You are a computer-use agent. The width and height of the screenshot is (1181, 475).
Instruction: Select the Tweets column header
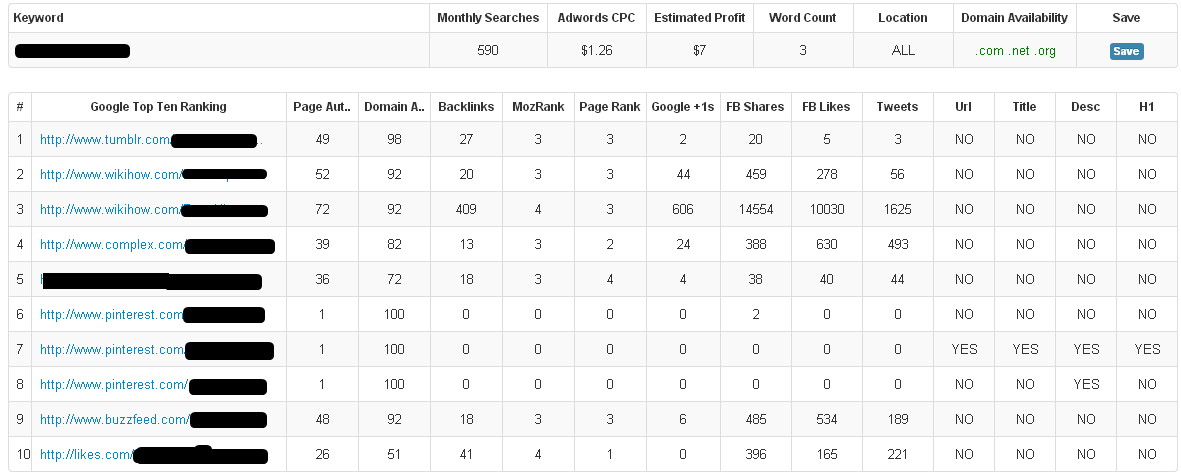897,107
